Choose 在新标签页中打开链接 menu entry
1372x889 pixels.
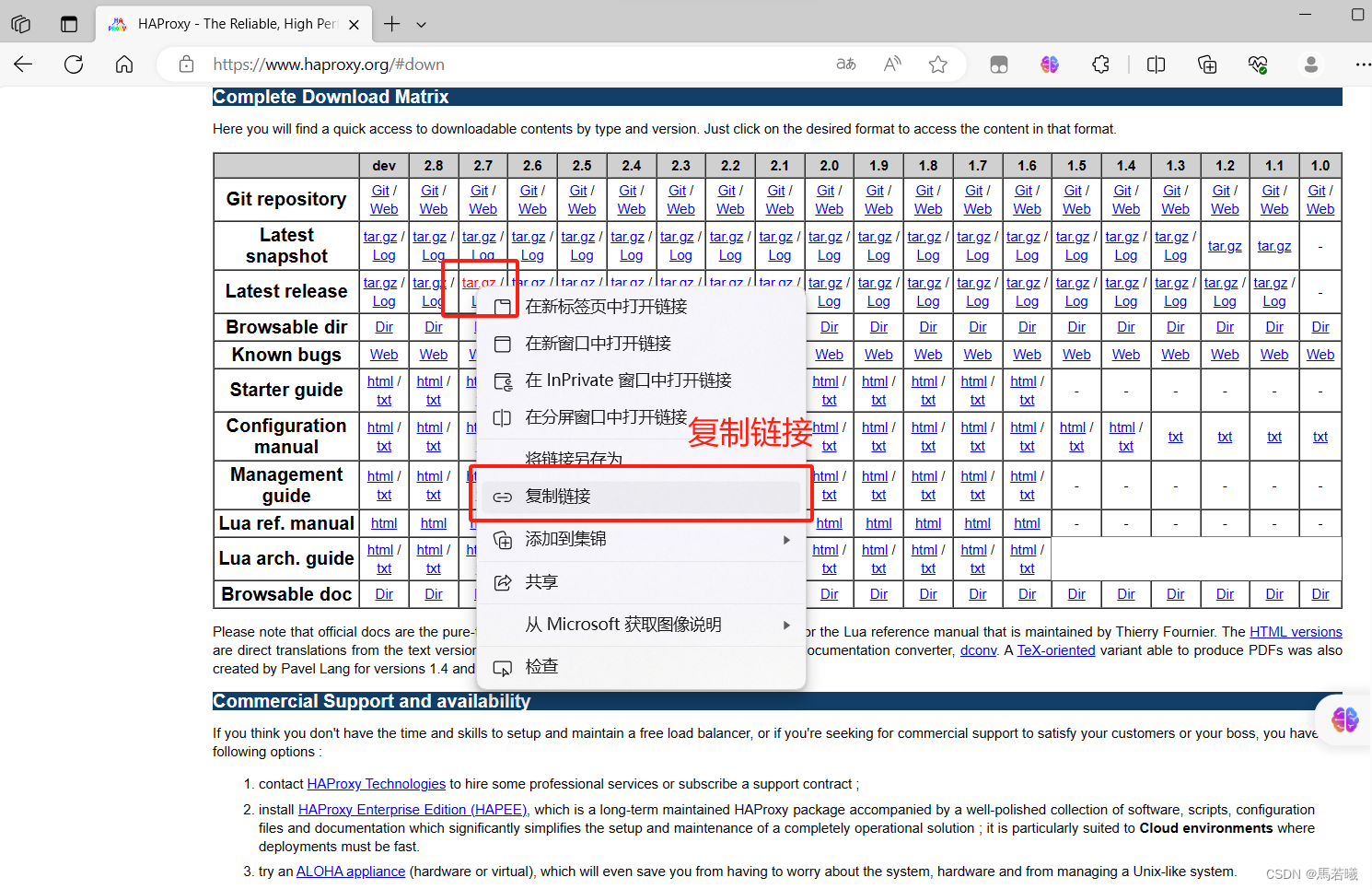[642, 307]
